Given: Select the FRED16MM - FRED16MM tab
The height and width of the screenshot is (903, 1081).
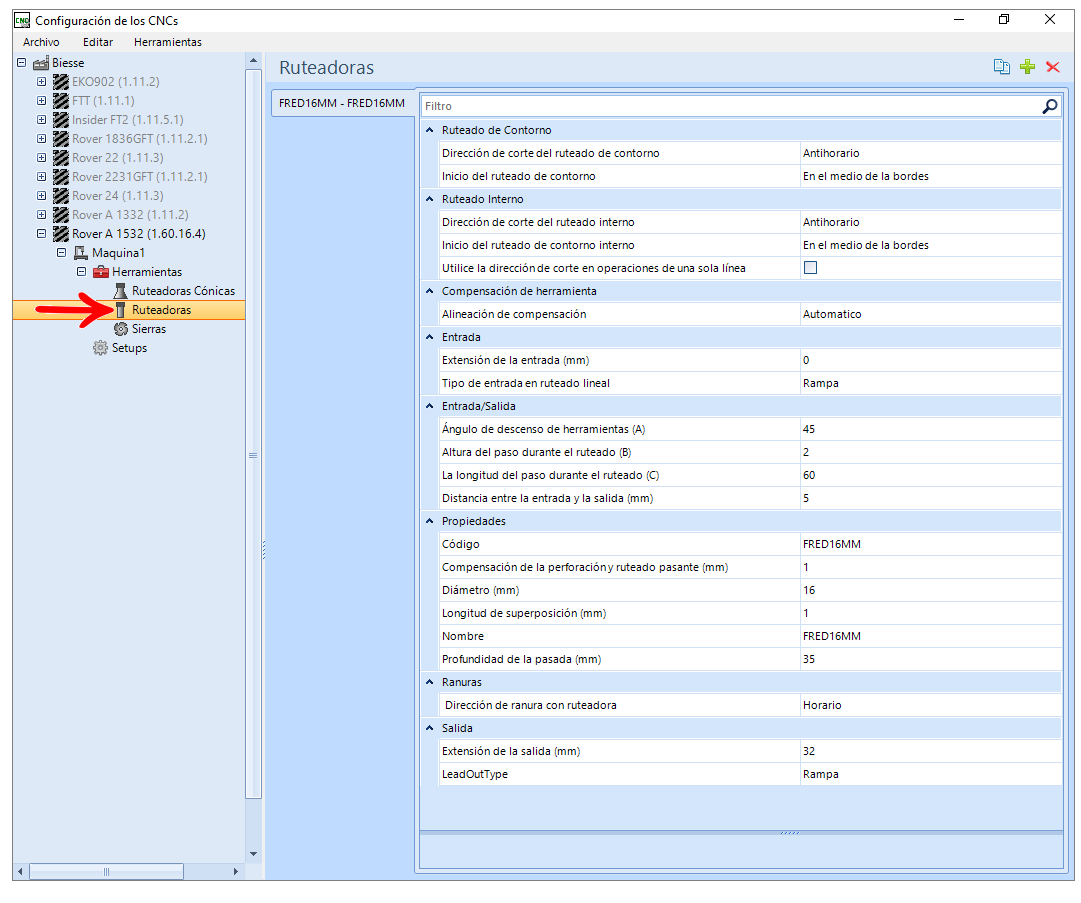Looking at the screenshot, I should [x=343, y=103].
